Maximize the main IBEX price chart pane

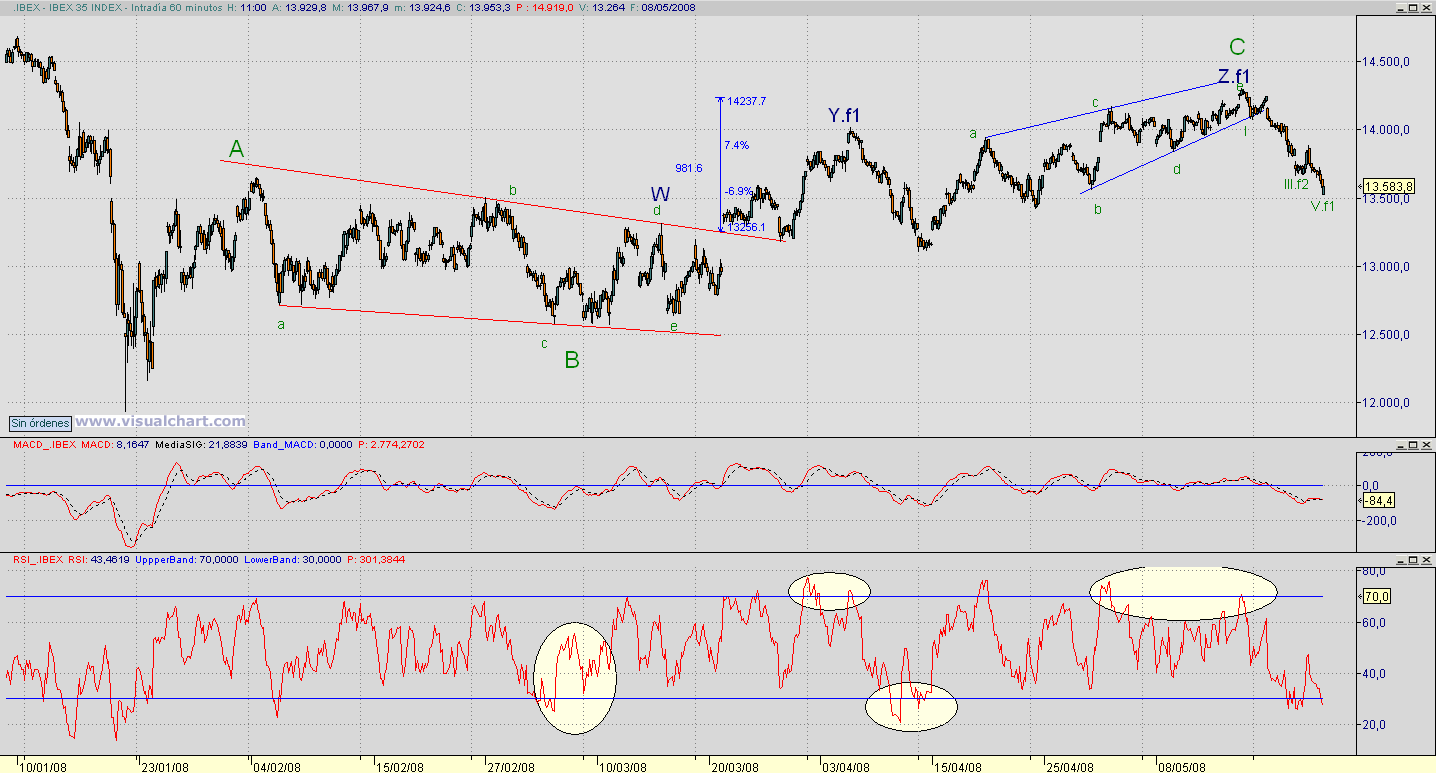coord(1412,7)
